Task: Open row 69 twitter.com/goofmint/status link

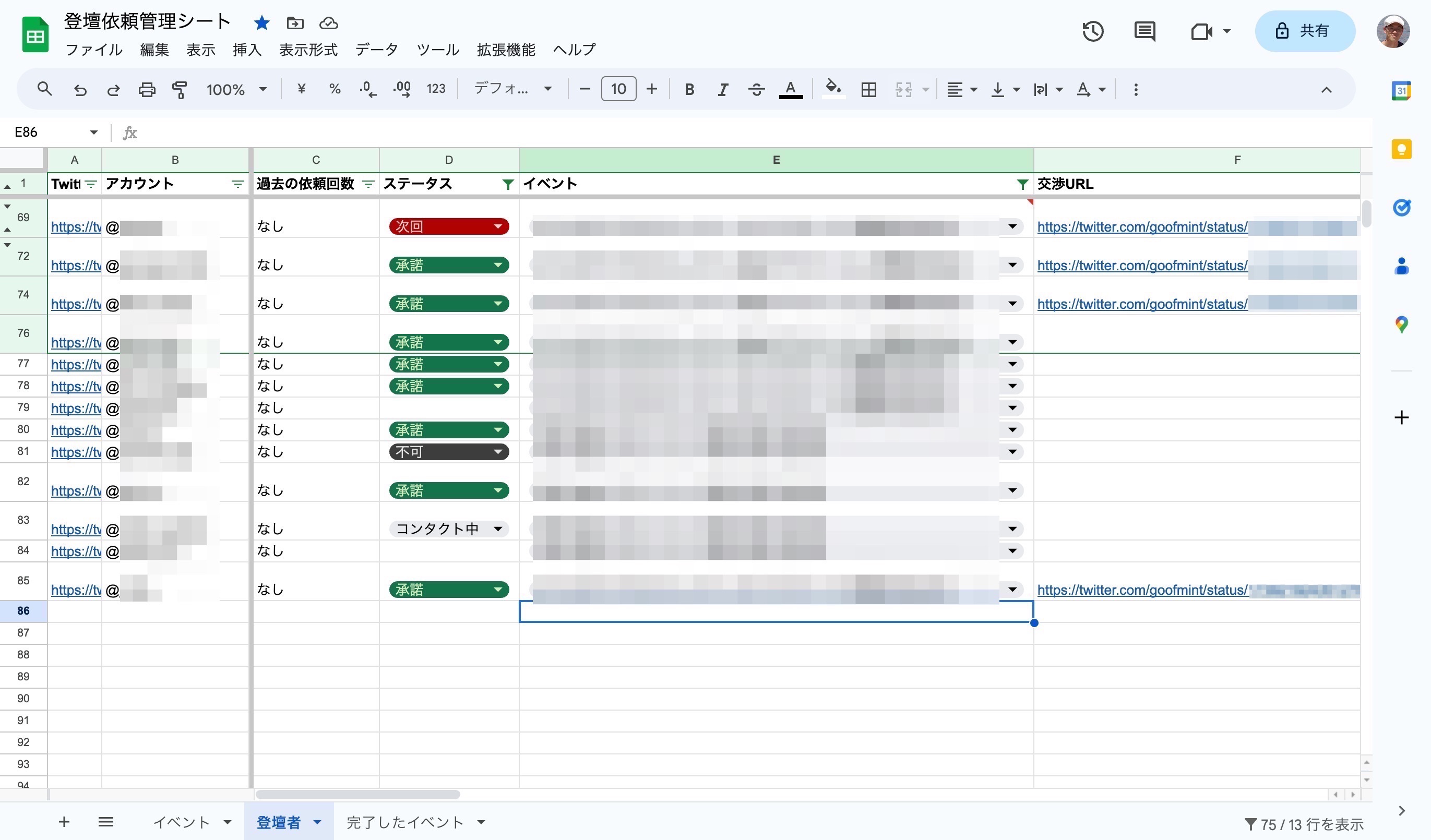Action: click(1142, 226)
